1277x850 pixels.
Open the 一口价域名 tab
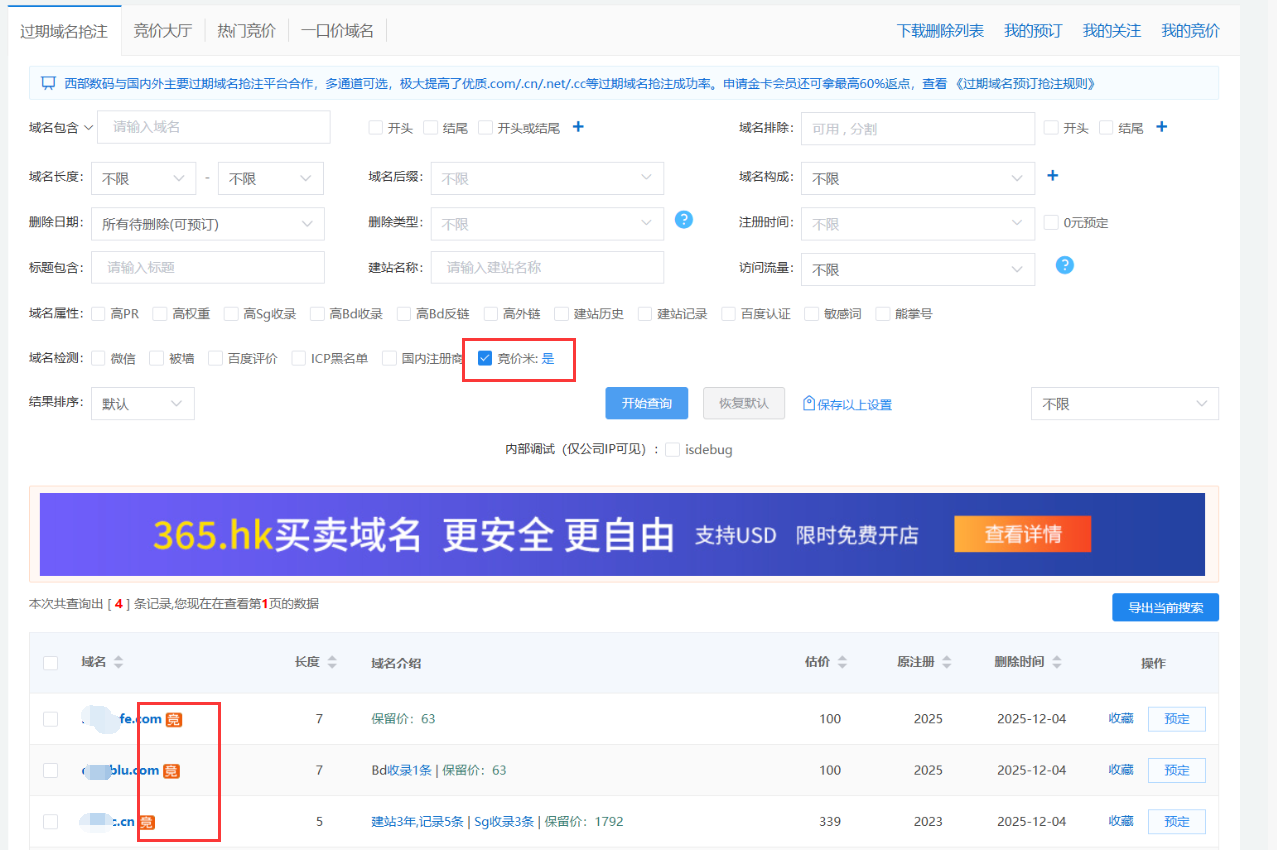pyautogui.click(x=337, y=31)
